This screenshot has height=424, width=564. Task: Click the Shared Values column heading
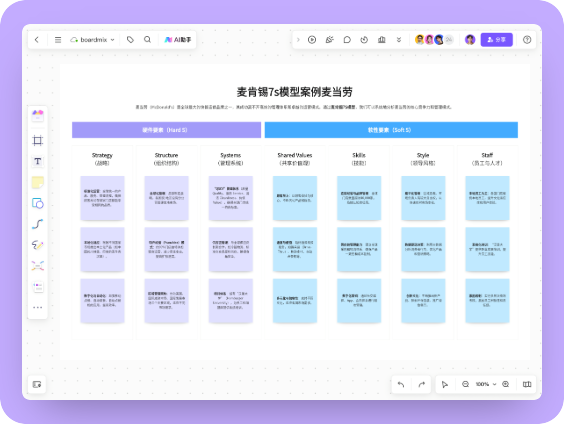click(295, 159)
